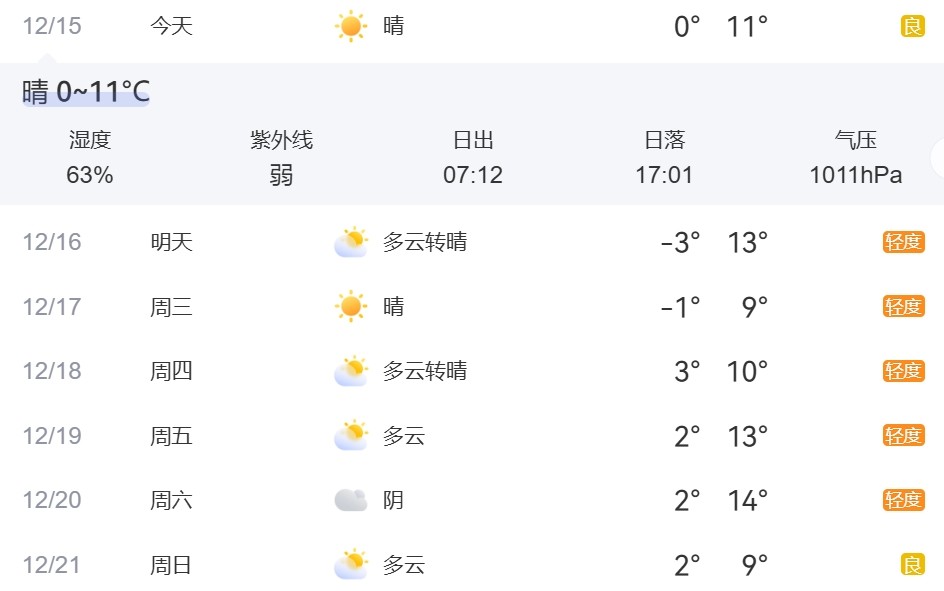Select the 12/20 周六 date entry
The height and width of the screenshot is (591, 944).
coord(52,500)
